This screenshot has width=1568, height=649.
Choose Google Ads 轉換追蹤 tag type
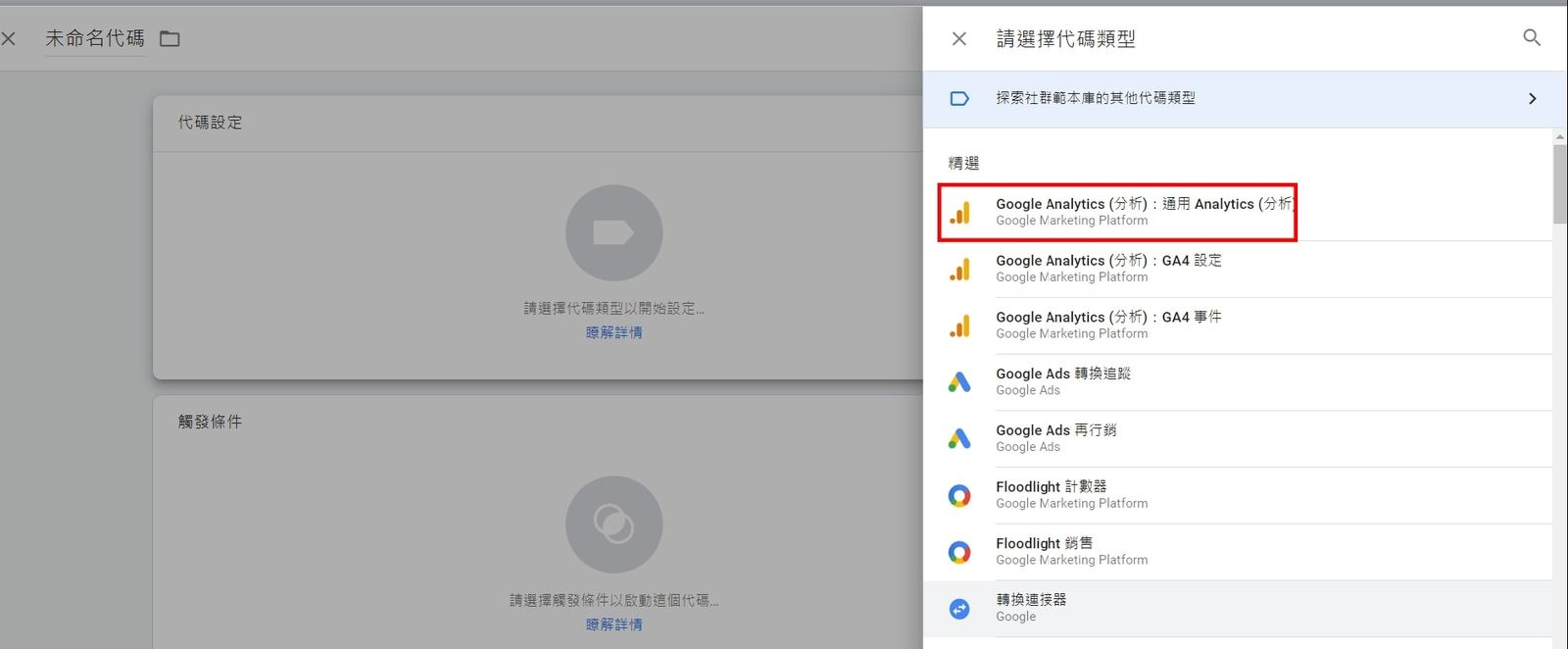pyautogui.click(x=1238, y=382)
